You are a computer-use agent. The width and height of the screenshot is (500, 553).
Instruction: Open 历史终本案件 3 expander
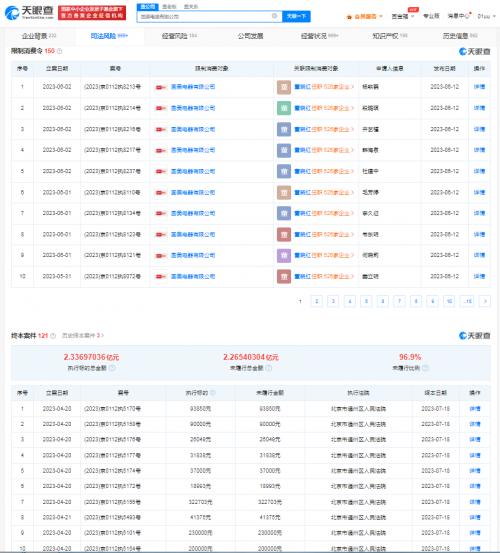coord(83,335)
